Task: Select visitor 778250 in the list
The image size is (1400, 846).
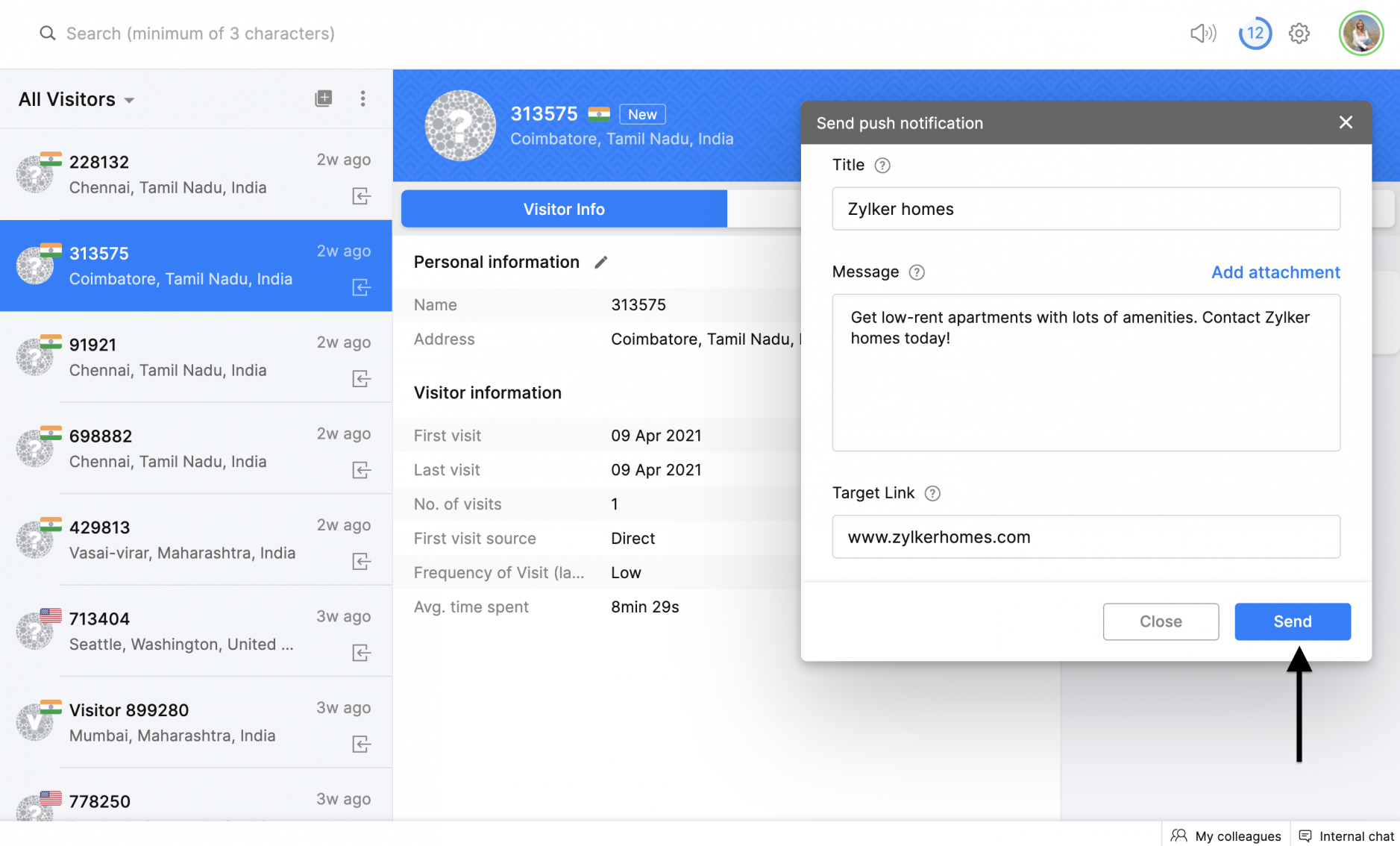Action: [x=196, y=795]
